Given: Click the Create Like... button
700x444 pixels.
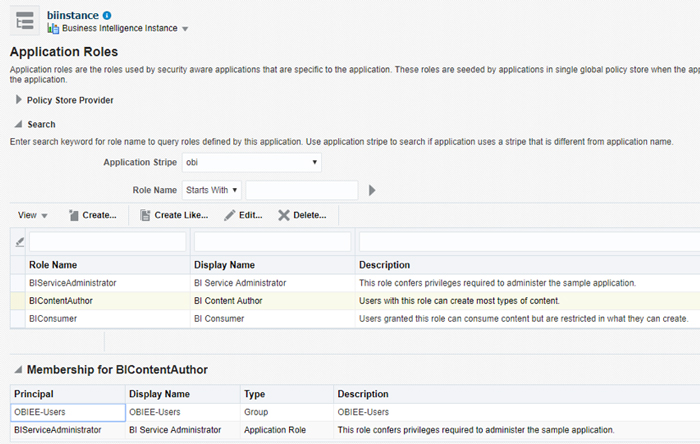Looking at the screenshot, I should click(174, 215).
